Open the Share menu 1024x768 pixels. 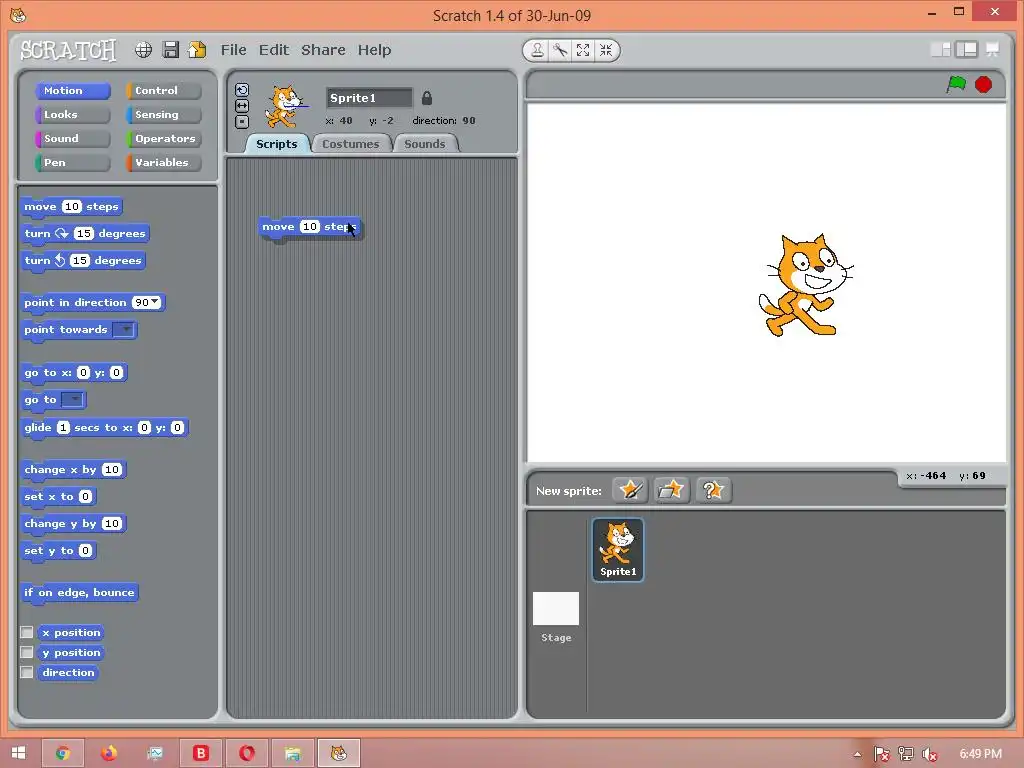tap(323, 50)
